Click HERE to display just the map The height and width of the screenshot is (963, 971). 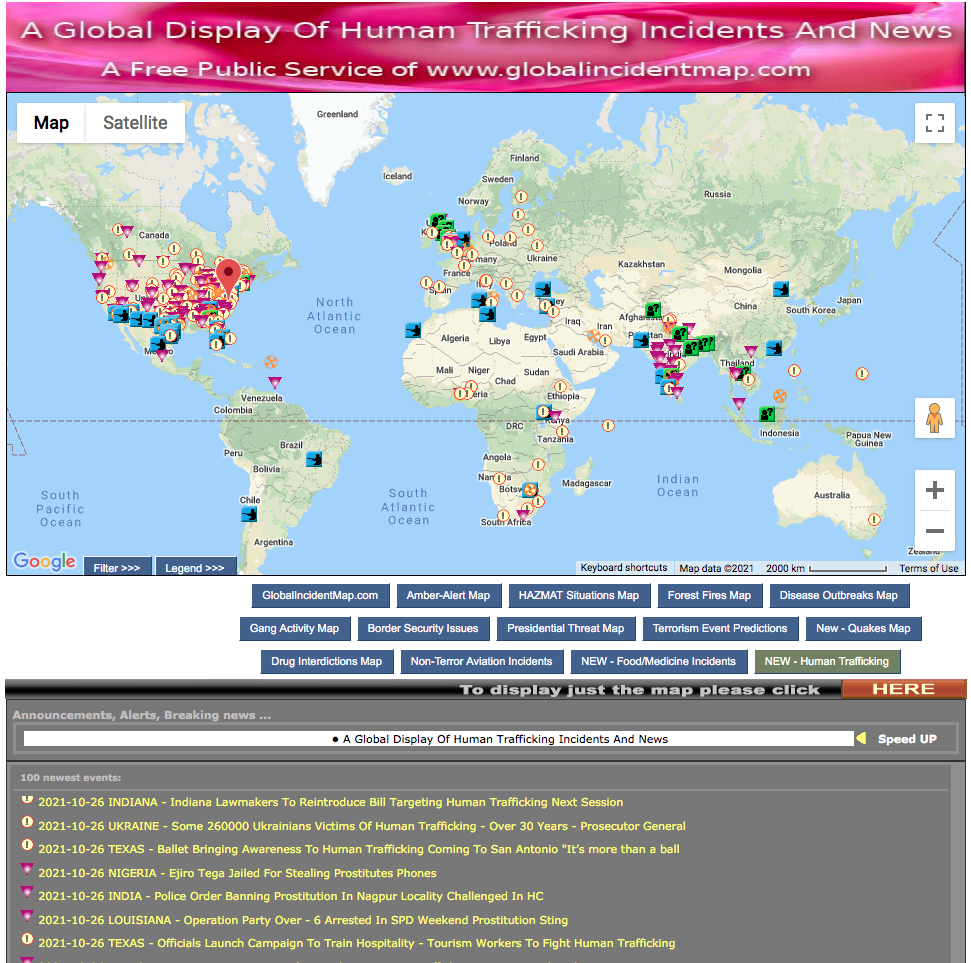[x=904, y=689]
